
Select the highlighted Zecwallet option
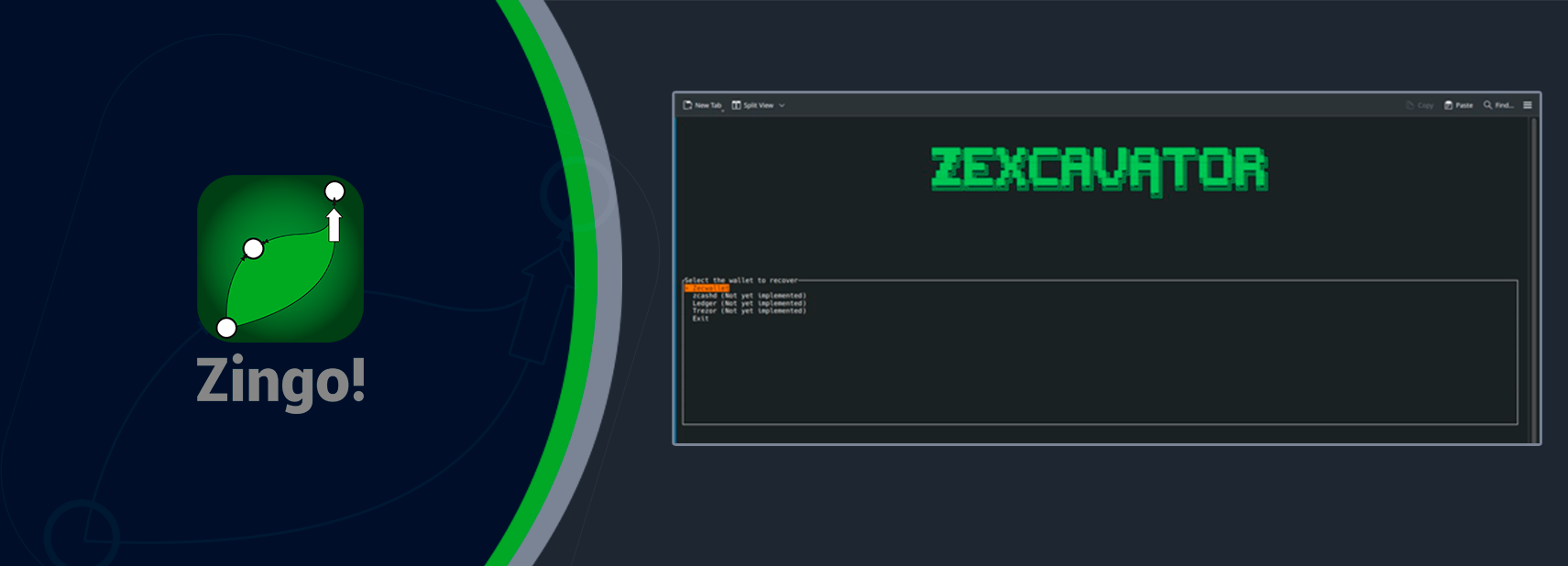pyautogui.click(x=707, y=288)
